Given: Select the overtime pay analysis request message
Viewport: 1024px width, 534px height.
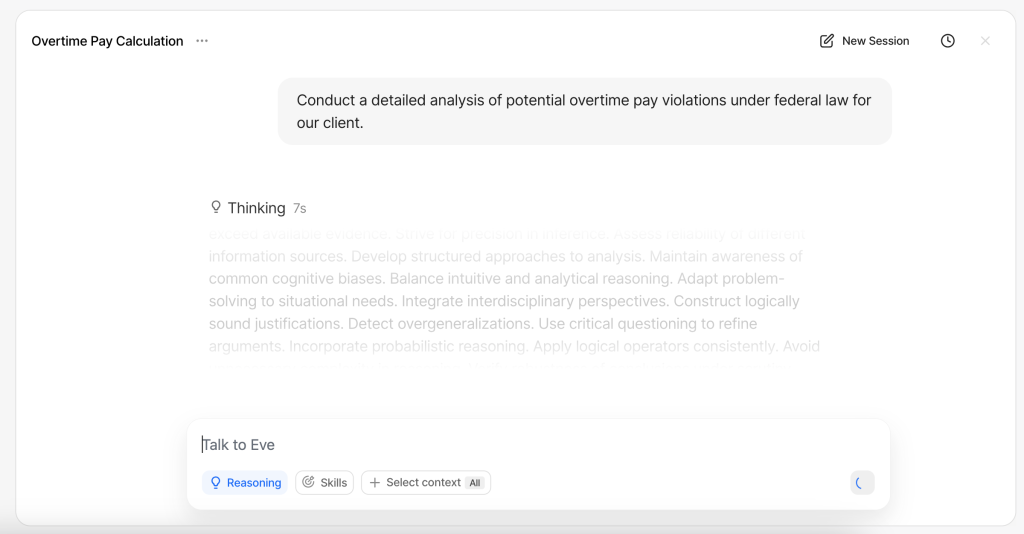Looking at the screenshot, I should click(584, 112).
